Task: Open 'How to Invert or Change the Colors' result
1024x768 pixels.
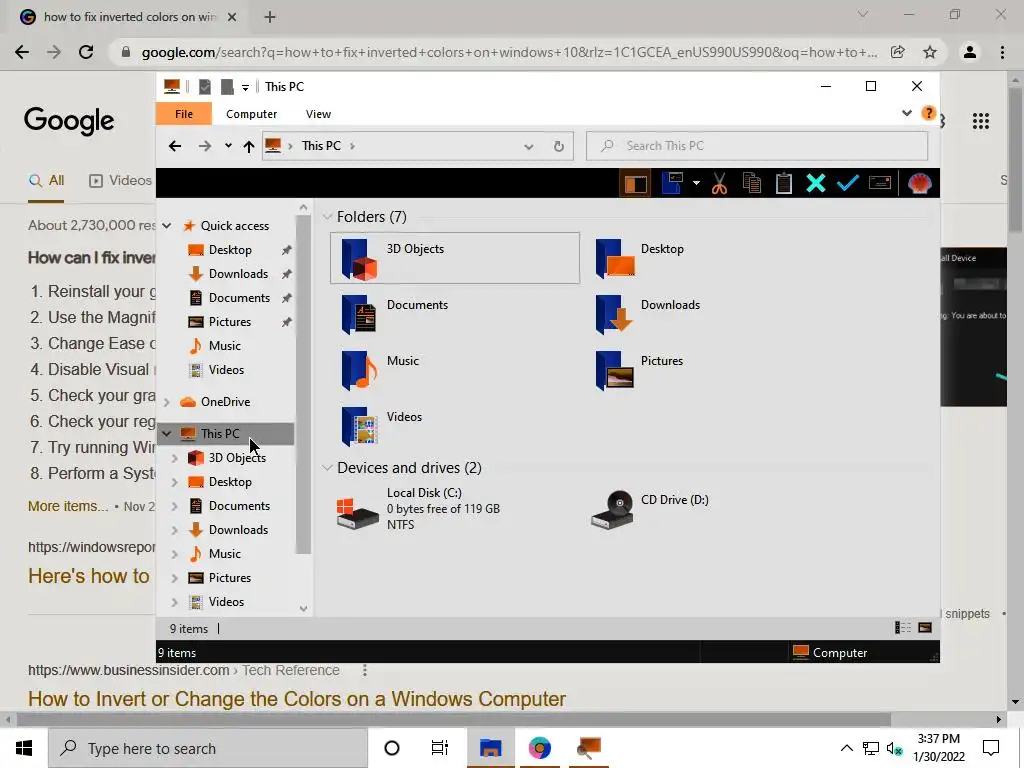Action: pyautogui.click(x=296, y=699)
